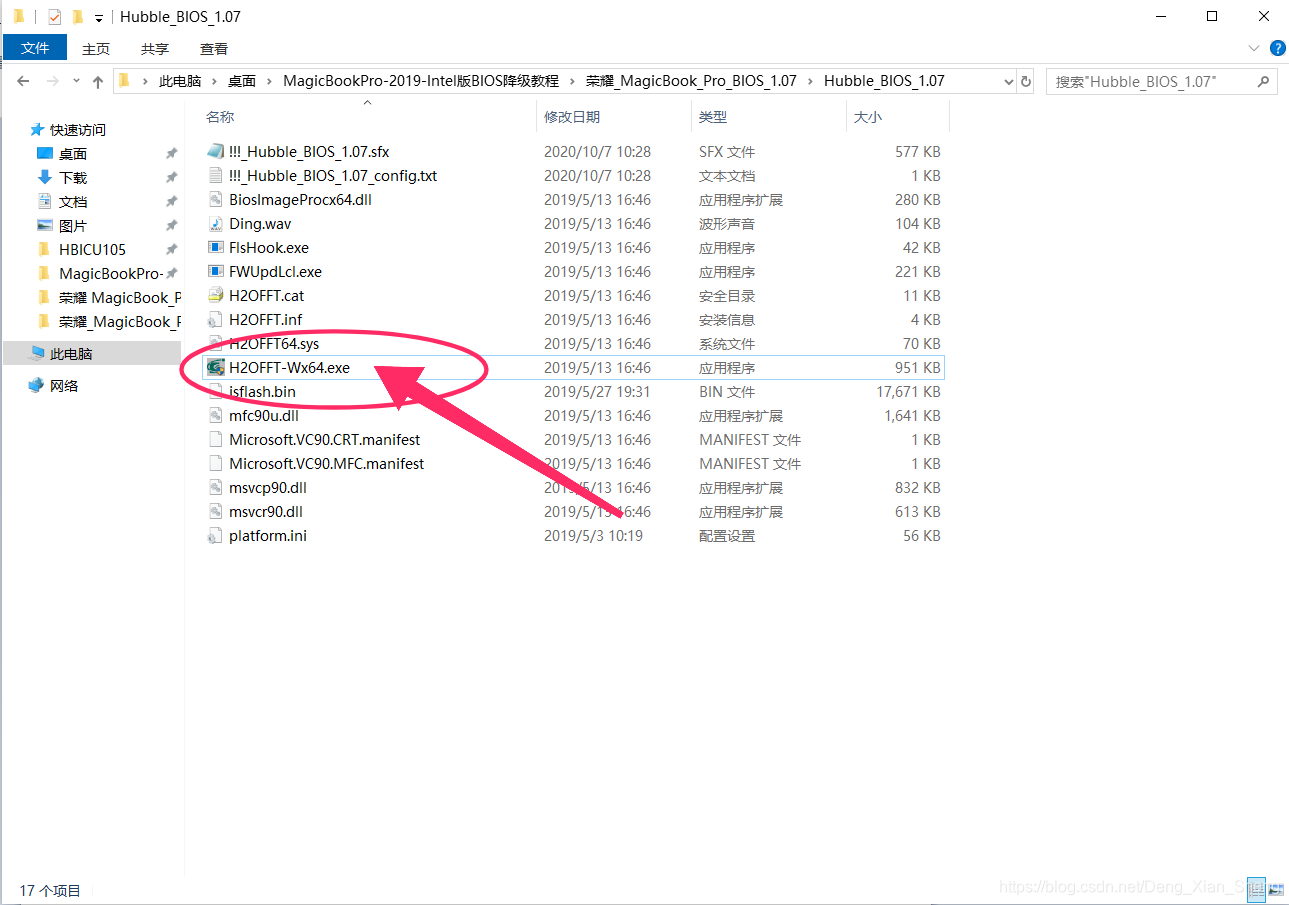Image resolution: width=1289 pixels, height=905 pixels.
Task: Open the address bar history dropdown
Action: [x=1008, y=81]
